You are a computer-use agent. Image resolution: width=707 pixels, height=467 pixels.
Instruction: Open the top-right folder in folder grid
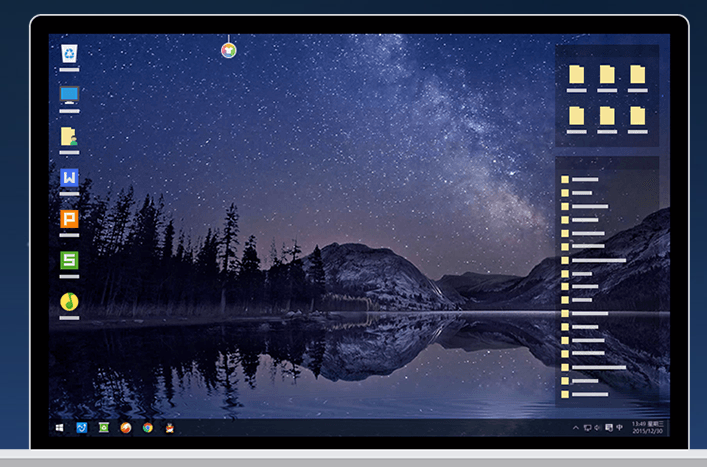(638, 78)
